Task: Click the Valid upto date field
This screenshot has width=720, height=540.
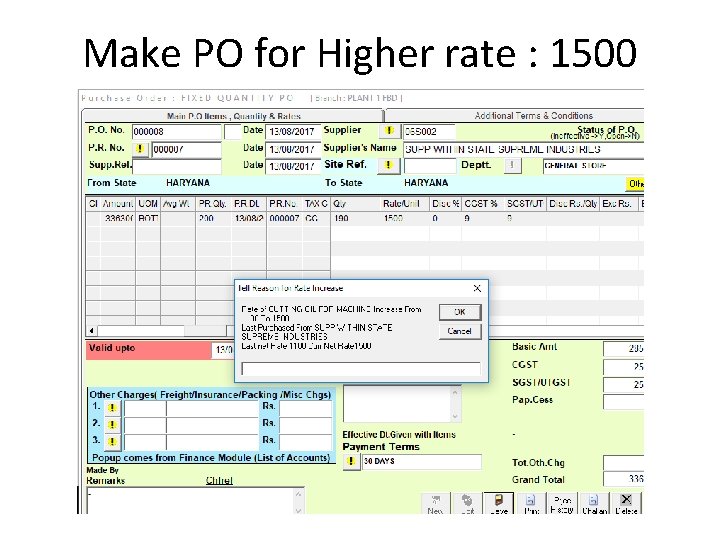Action: click(x=223, y=350)
